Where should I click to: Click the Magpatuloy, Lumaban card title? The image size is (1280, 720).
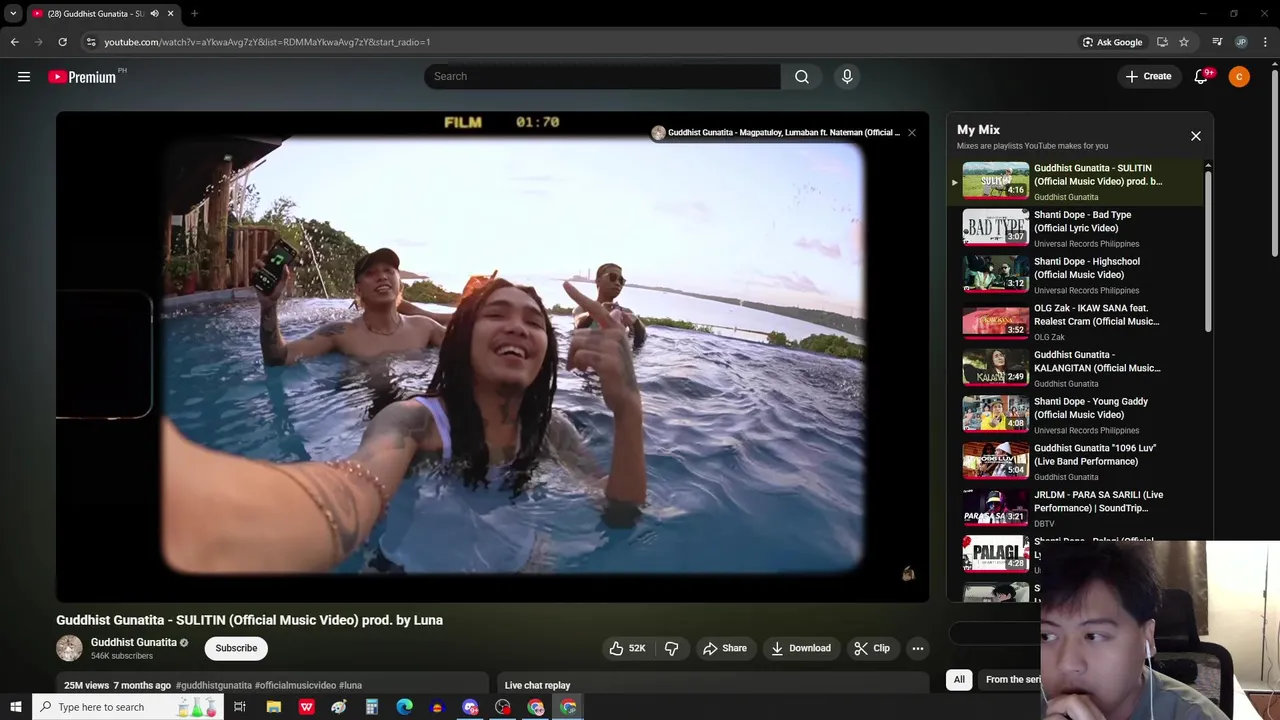point(784,132)
